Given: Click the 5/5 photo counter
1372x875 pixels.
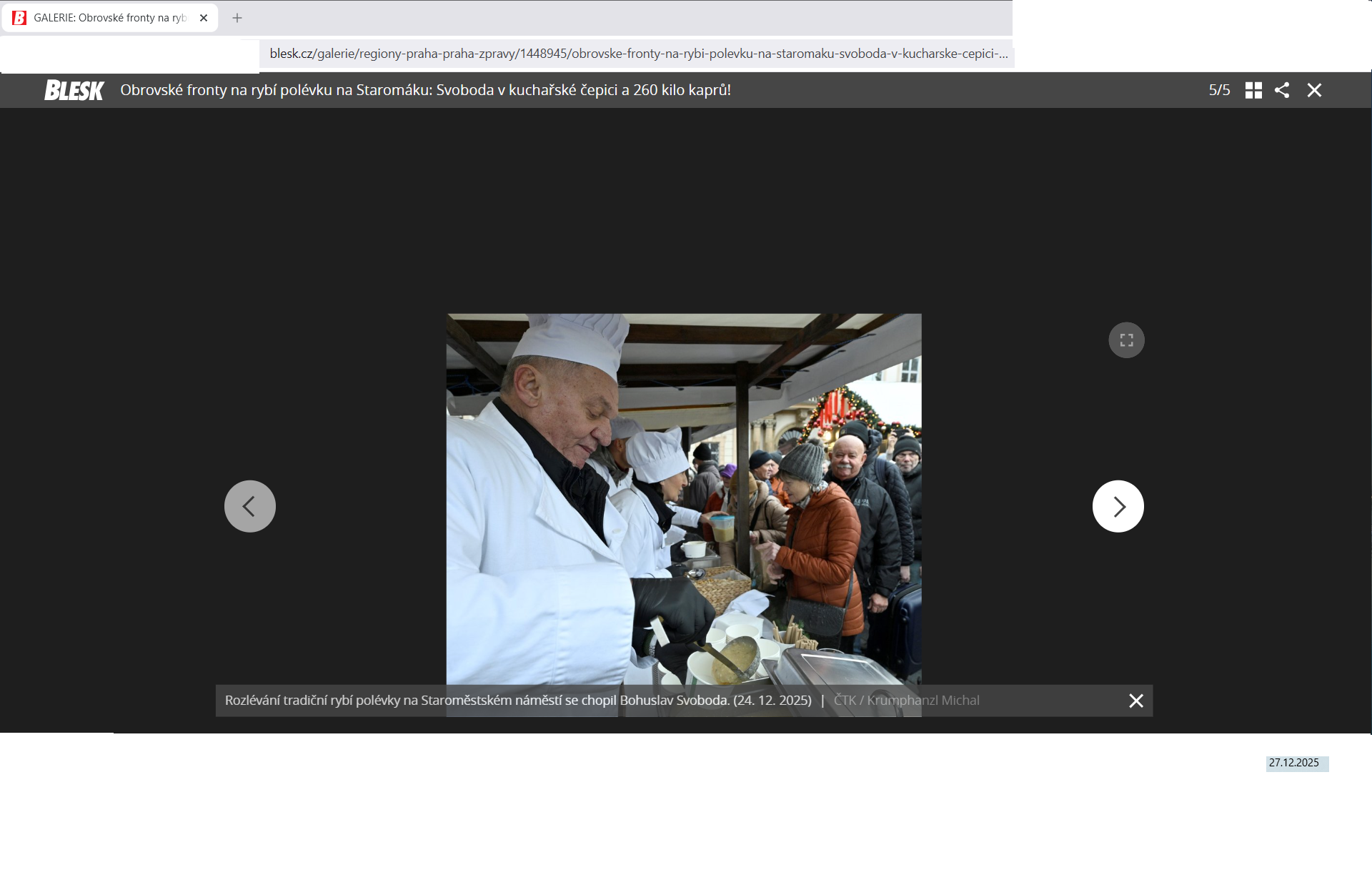Looking at the screenshot, I should pos(1219,90).
